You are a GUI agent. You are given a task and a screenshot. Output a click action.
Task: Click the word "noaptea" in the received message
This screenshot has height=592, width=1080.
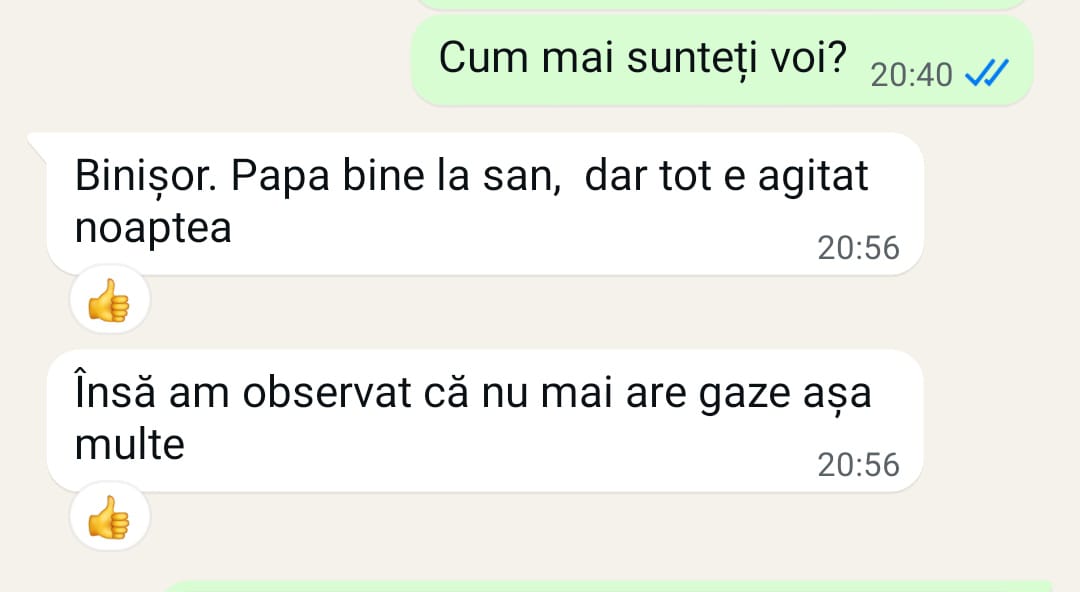tap(153, 229)
